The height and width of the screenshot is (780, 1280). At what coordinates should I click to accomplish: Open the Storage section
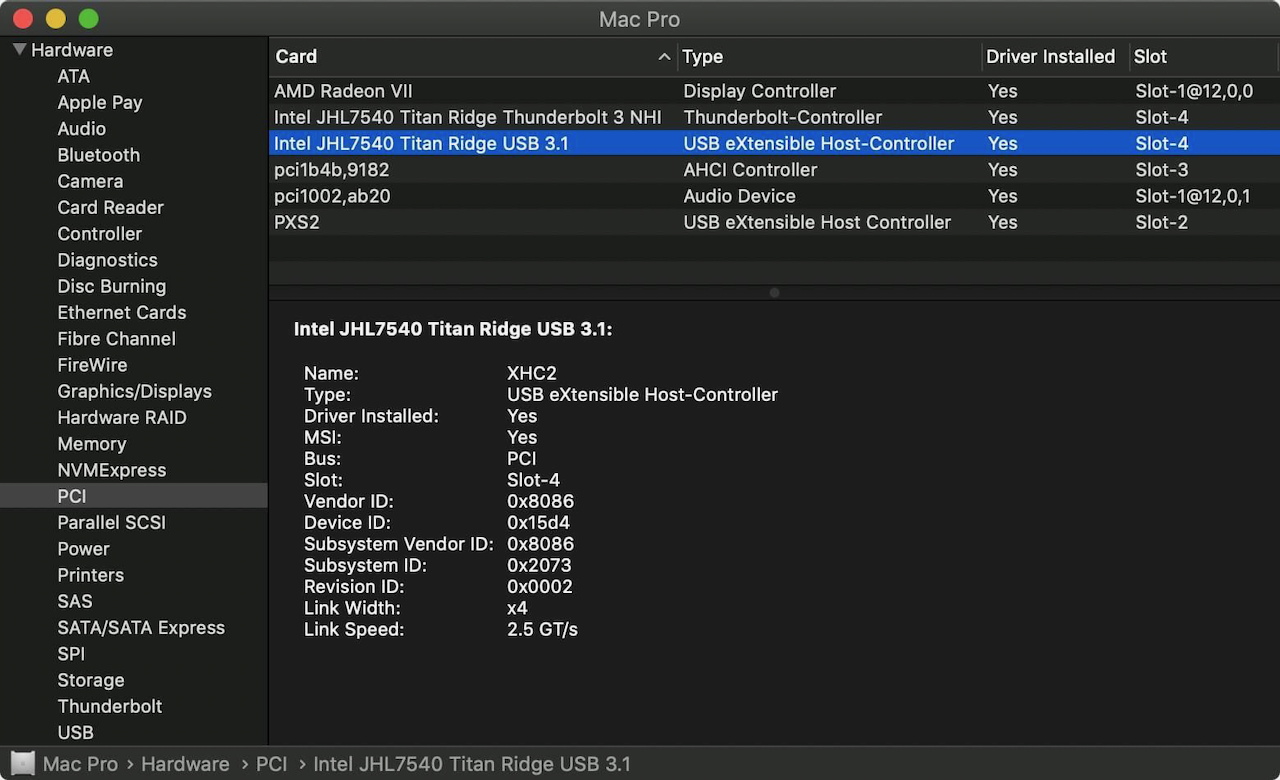click(x=90, y=680)
